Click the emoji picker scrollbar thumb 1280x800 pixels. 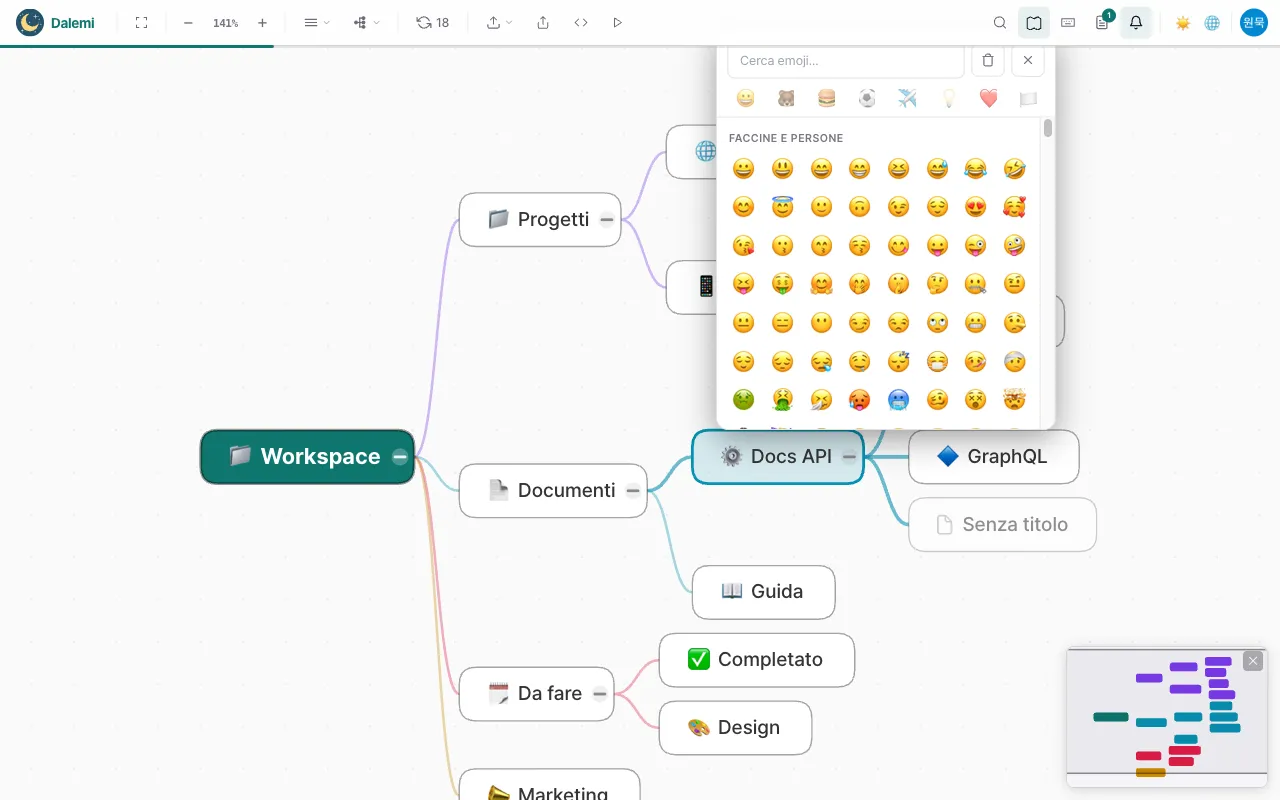coord(1048,128)
